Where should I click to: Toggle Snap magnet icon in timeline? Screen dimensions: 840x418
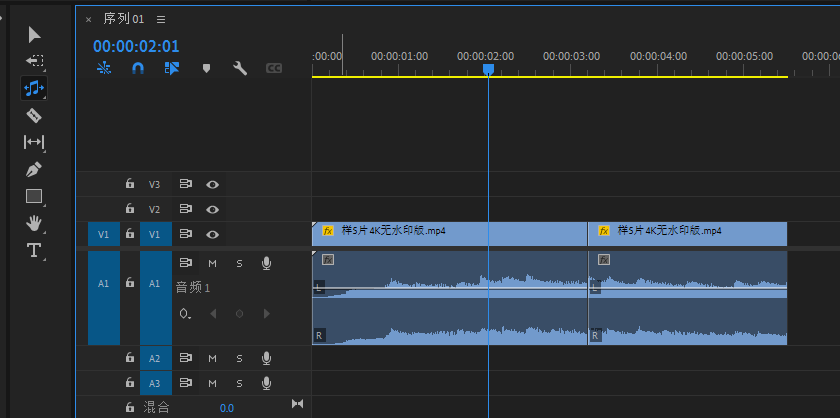pos(138,69)
